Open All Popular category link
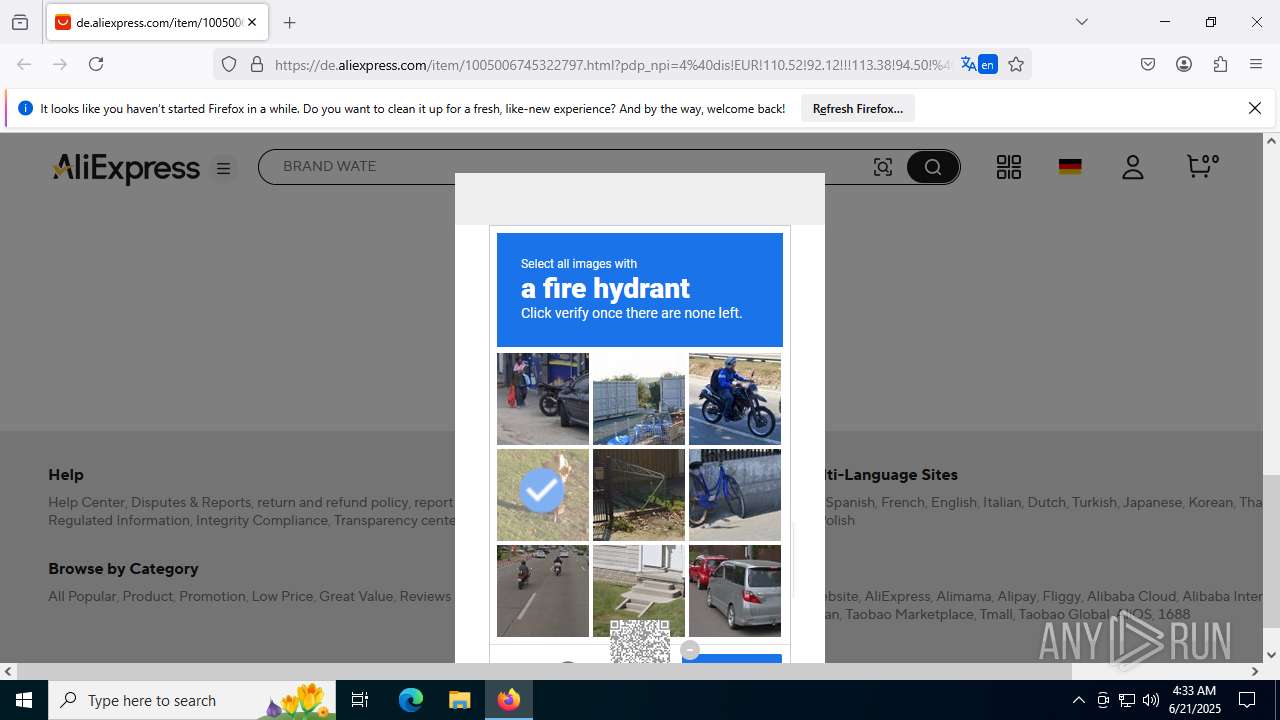This screenshot has width=1280, height=720. click(x=82, y=596)
